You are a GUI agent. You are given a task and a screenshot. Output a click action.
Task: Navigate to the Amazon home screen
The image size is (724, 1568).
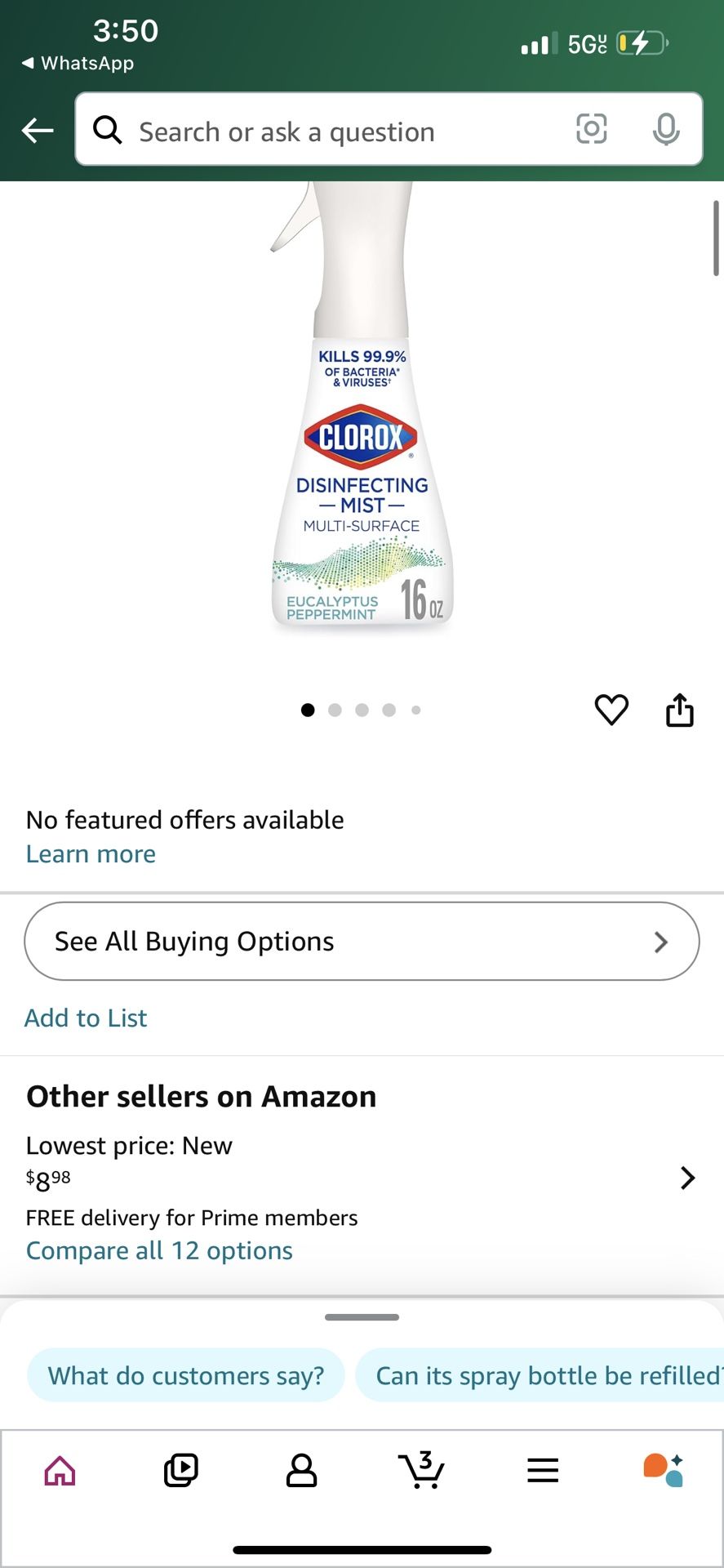[x=60, y=1470]
